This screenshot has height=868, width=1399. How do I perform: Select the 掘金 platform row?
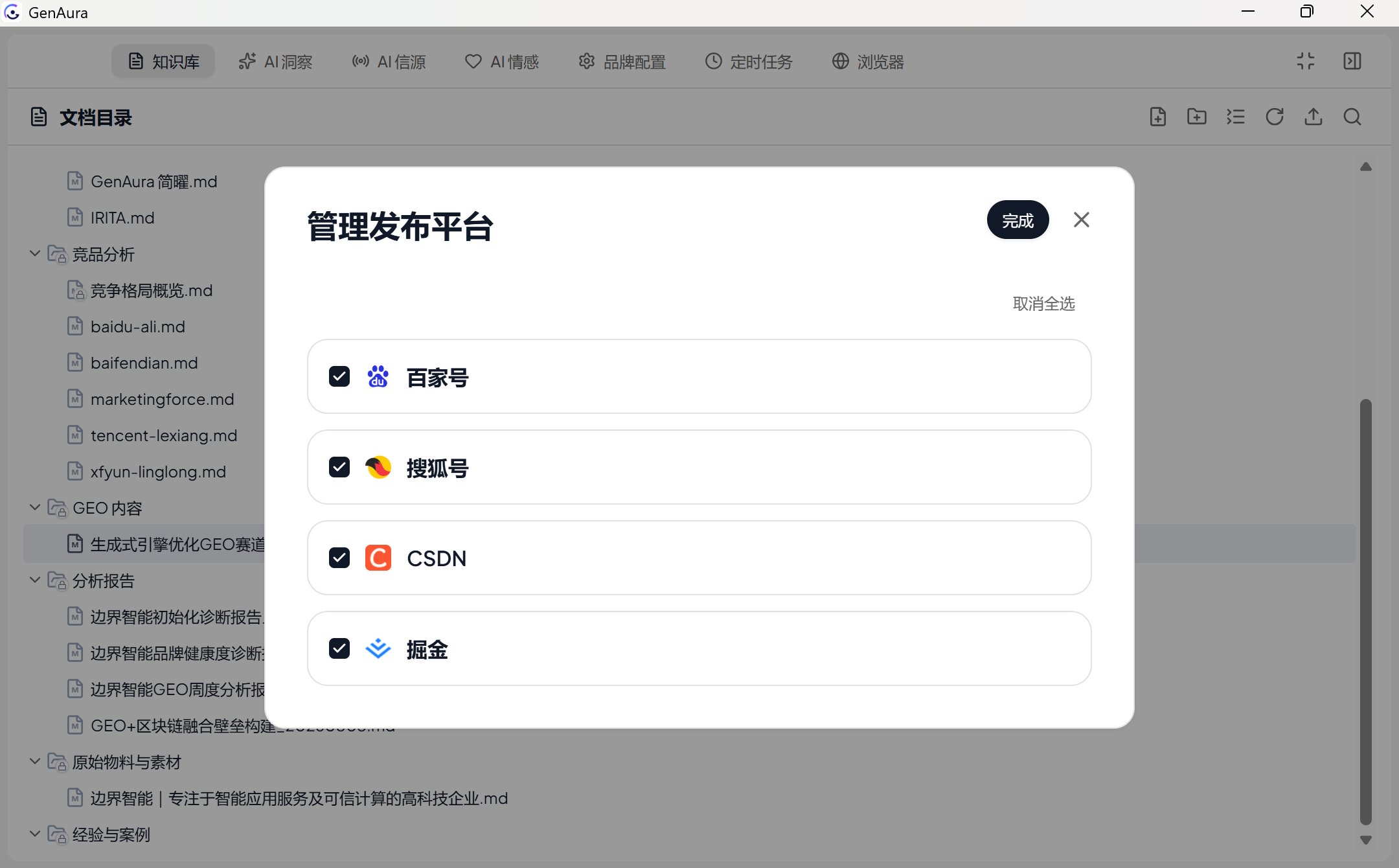[x=699, y=648]
